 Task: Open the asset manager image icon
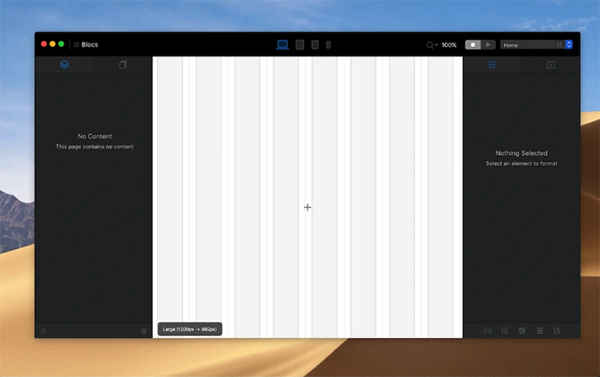(x=522, y=331)
